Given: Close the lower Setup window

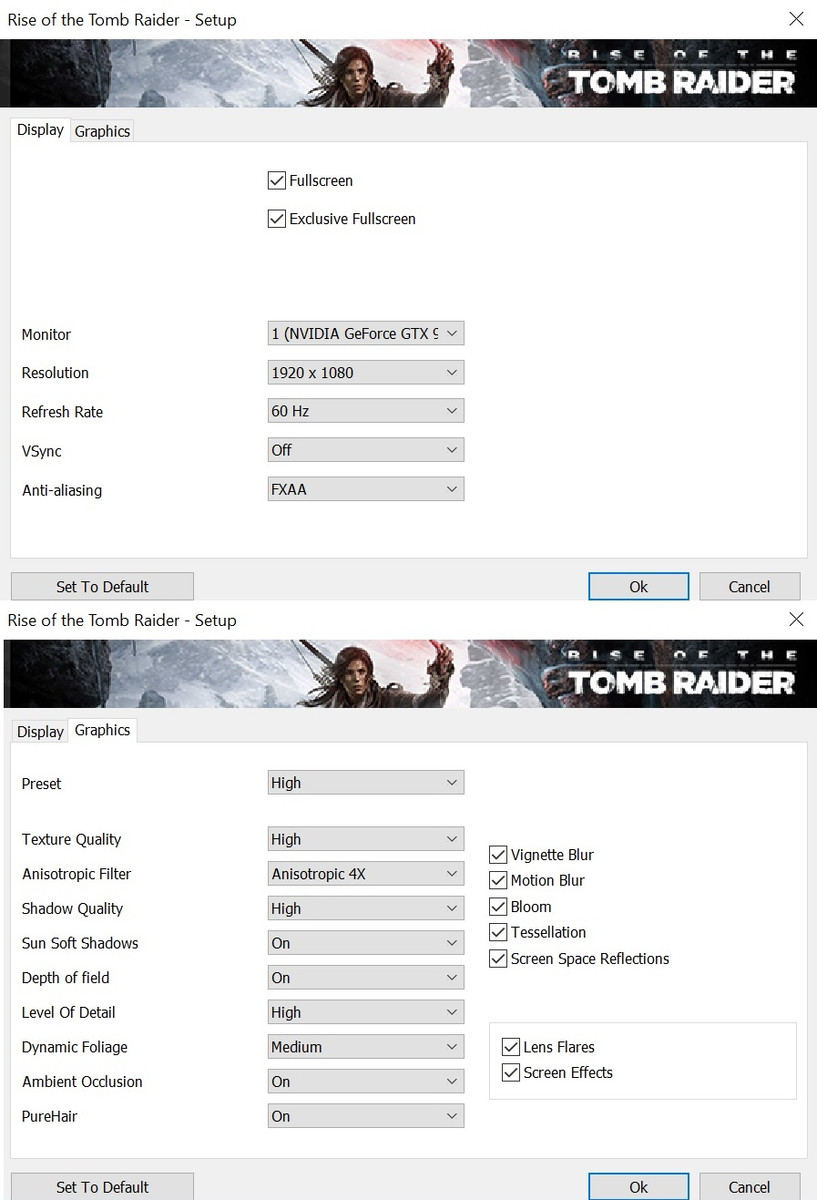Looking at the screenshot, I should coord(796,620).
